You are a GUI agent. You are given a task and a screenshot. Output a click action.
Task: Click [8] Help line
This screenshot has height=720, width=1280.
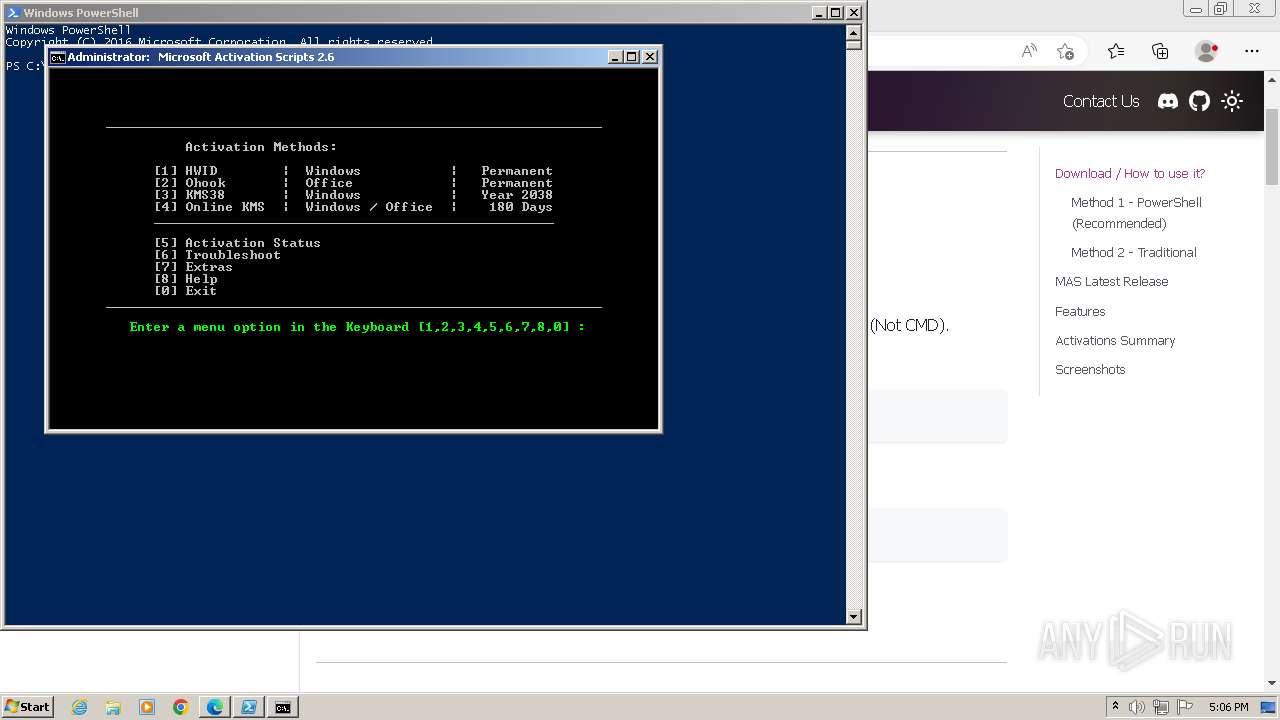point(185,279)
